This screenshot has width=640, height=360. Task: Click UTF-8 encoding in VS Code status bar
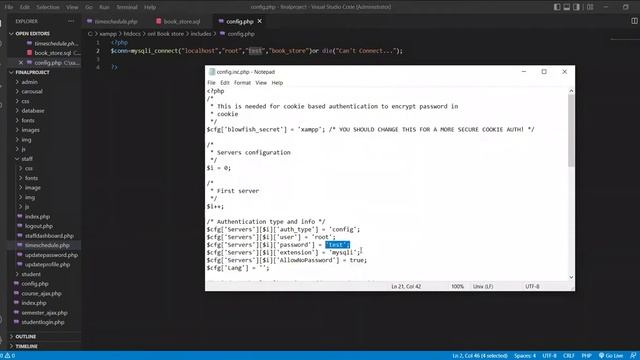click(x=549, y=356)
